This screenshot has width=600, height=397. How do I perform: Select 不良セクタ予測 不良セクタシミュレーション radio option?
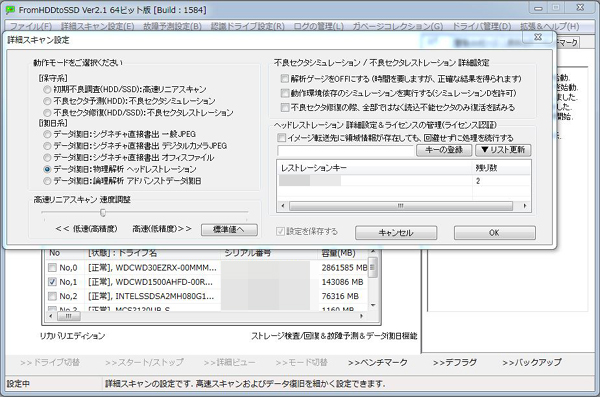47,101
